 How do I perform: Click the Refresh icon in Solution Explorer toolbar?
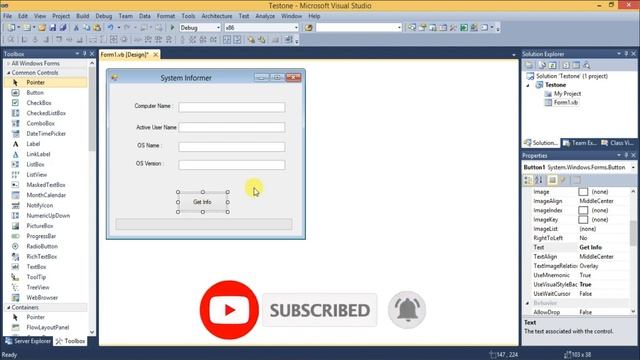[552, 65]
